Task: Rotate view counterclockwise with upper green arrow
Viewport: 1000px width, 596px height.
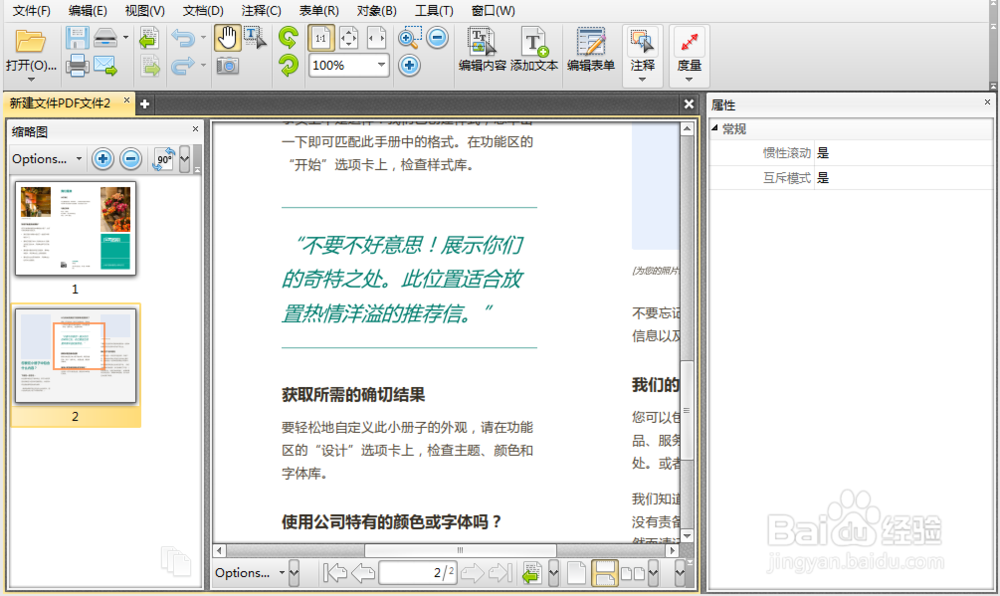Action: 288,38
